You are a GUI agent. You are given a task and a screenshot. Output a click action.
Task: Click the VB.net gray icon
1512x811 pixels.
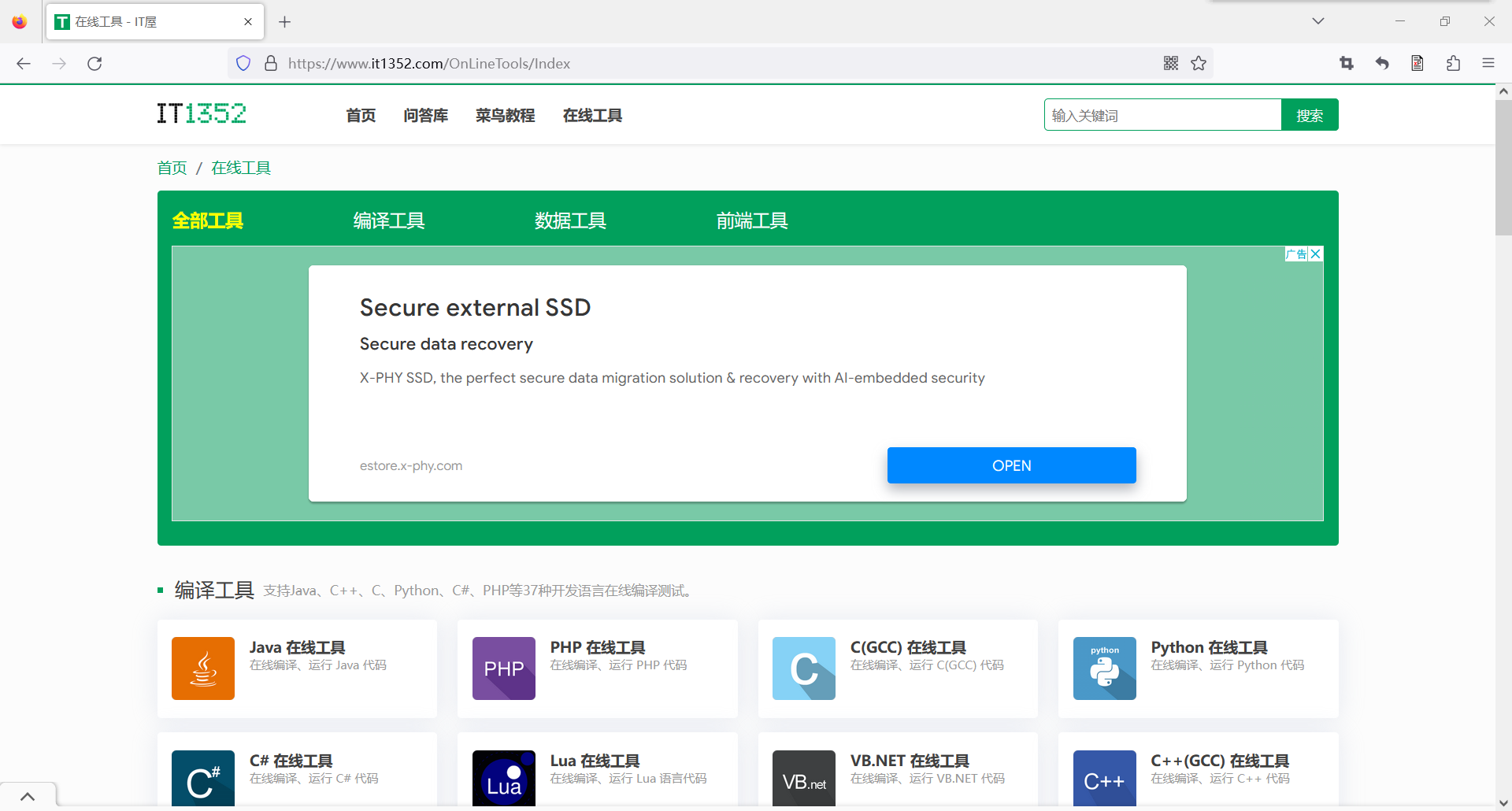point(804,778)
